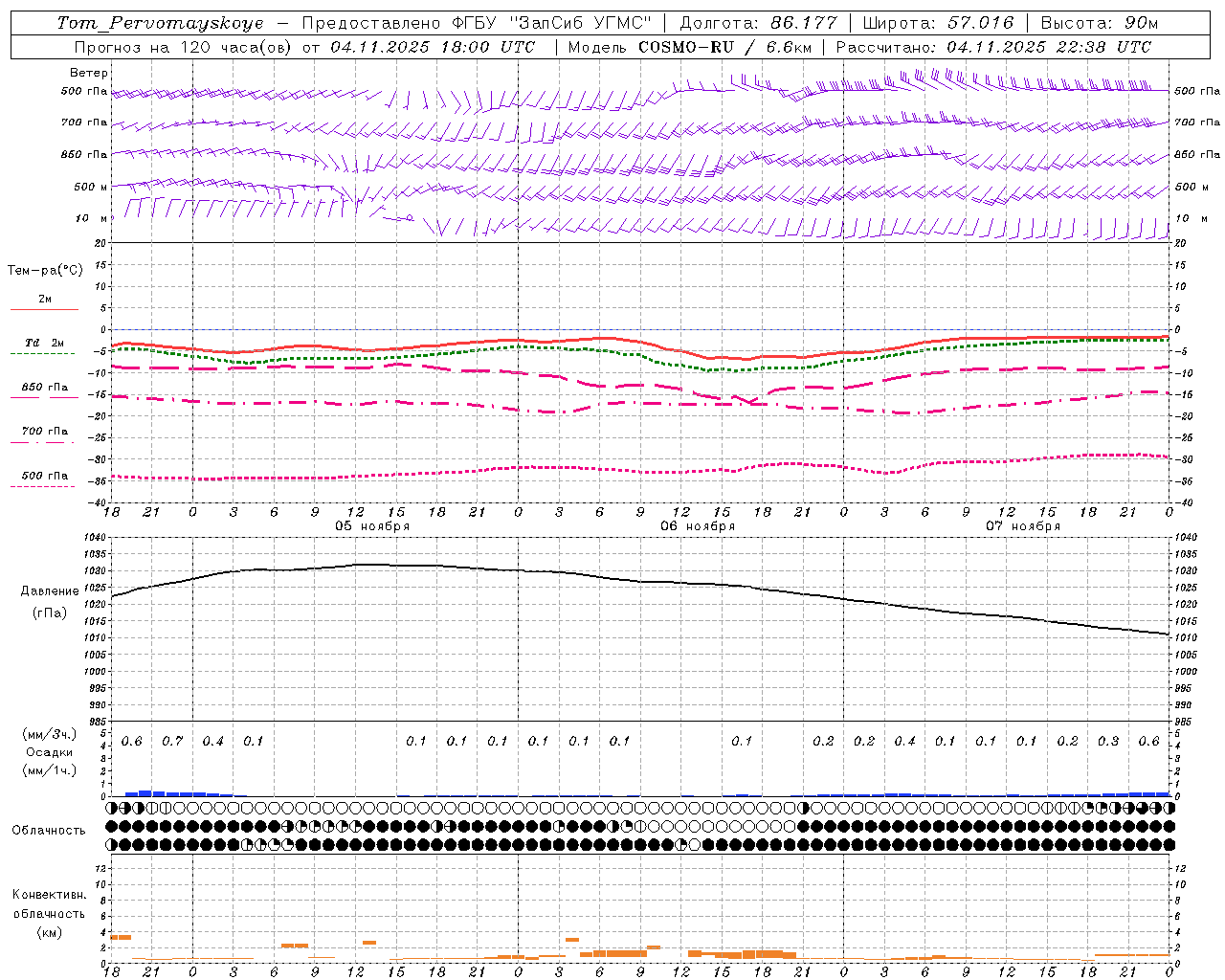Click the 0.7 precipitation value
The image size is (1225, 980).
pos(172,742)
